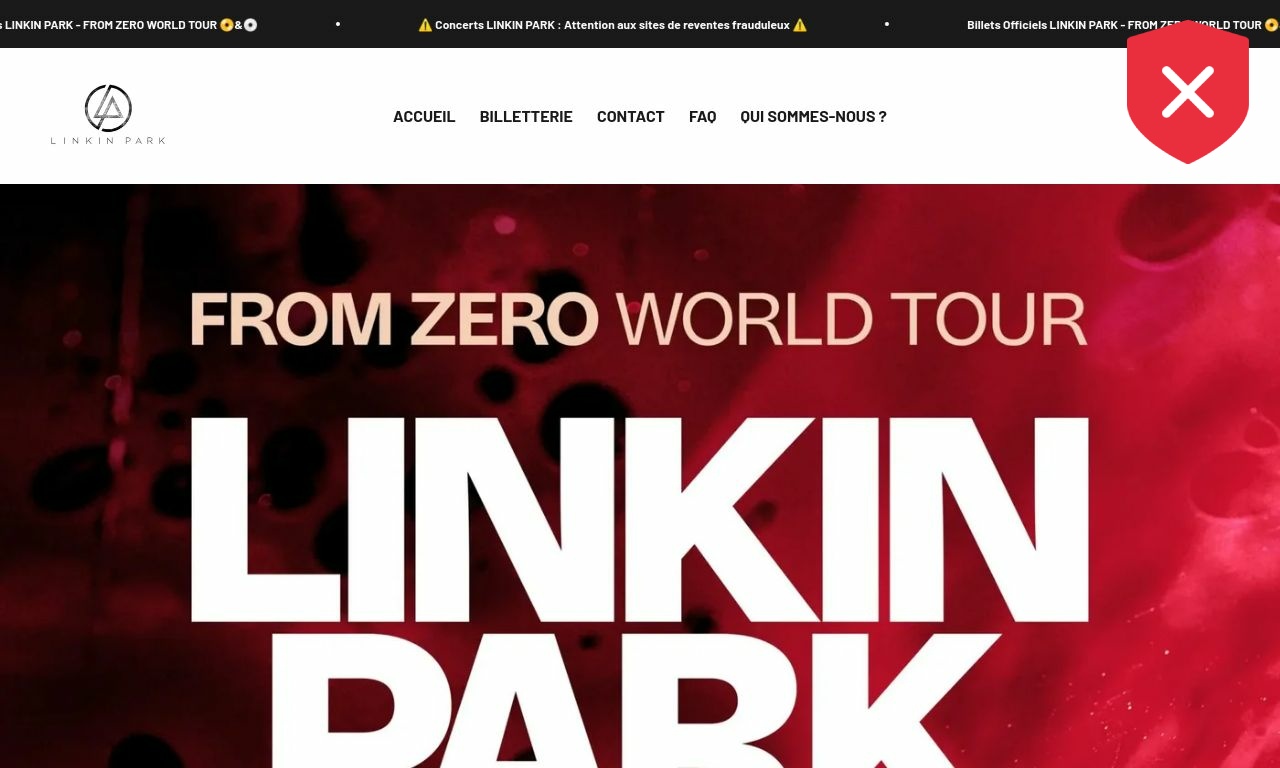
Task: Click the silver disc emoji after the ampersand
Action: 250,25
